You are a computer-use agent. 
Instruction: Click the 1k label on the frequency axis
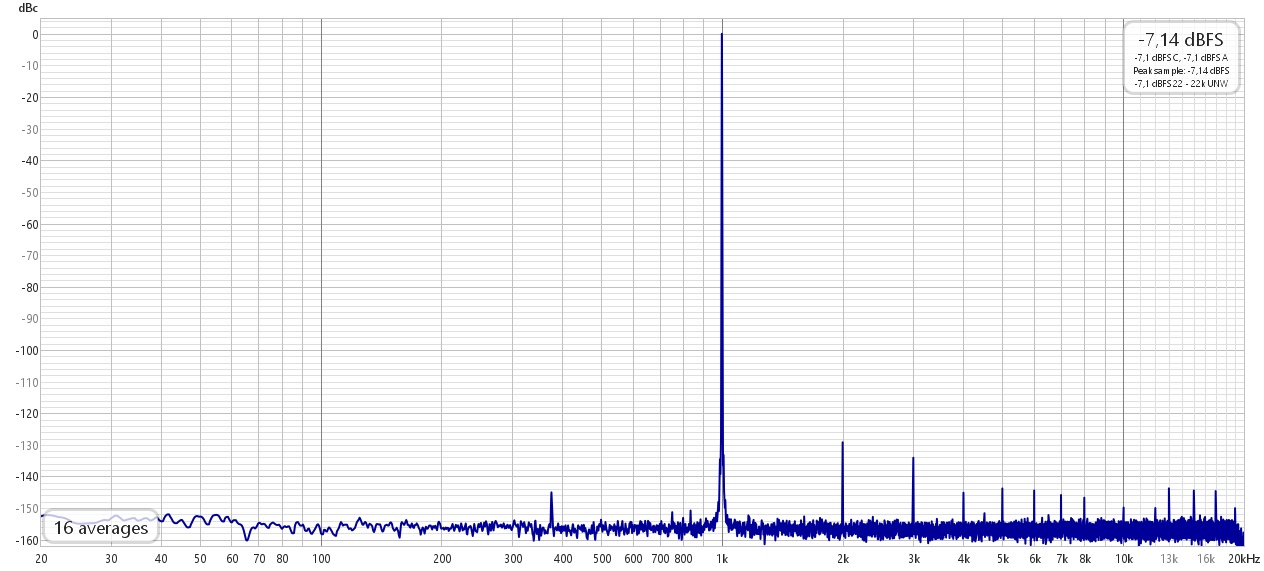point(722,559)
